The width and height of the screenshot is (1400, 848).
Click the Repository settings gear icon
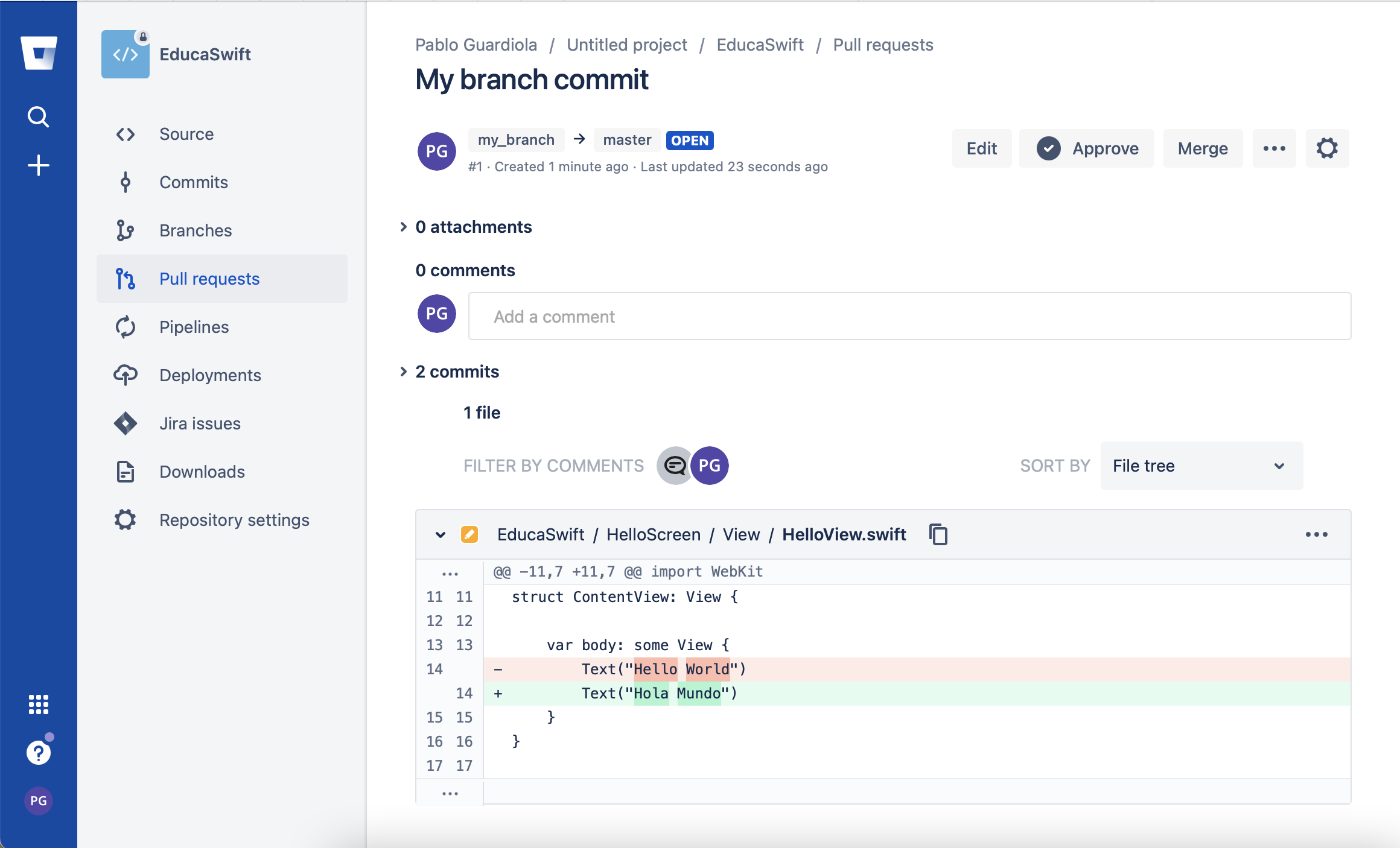pos(126,520)
